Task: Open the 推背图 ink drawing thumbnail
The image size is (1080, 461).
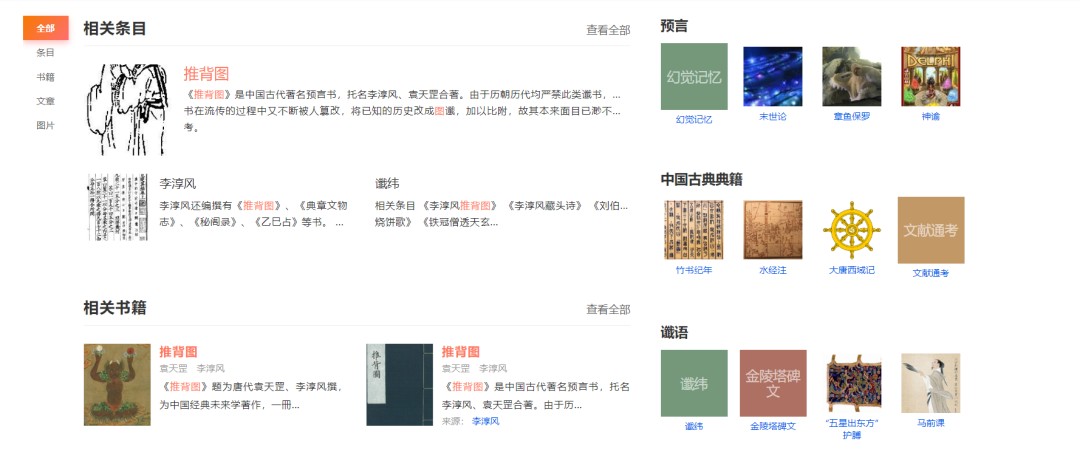Action: (126, 110)
